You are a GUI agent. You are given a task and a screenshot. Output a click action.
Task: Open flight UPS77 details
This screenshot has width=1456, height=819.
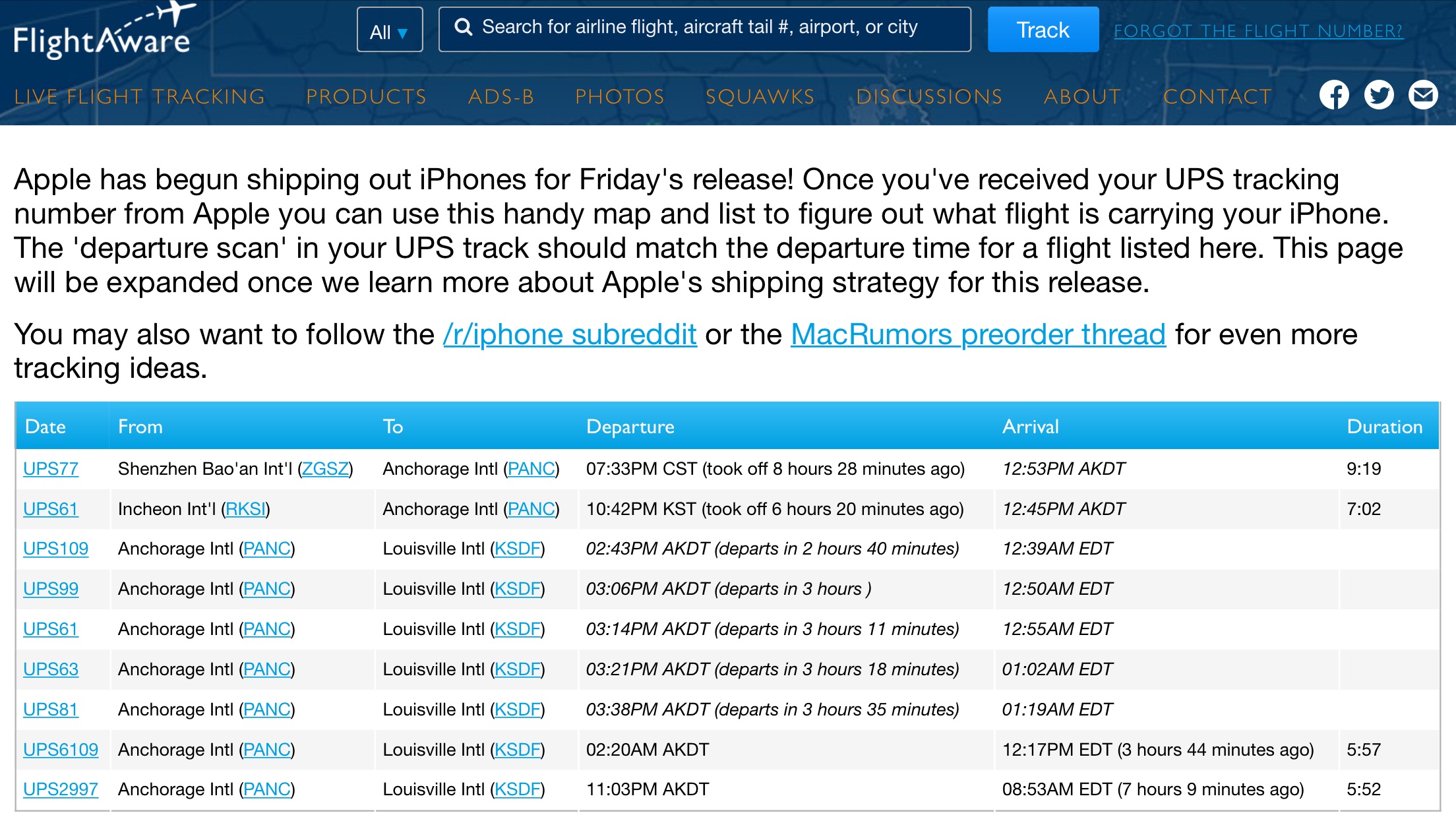tap(51, 469)
